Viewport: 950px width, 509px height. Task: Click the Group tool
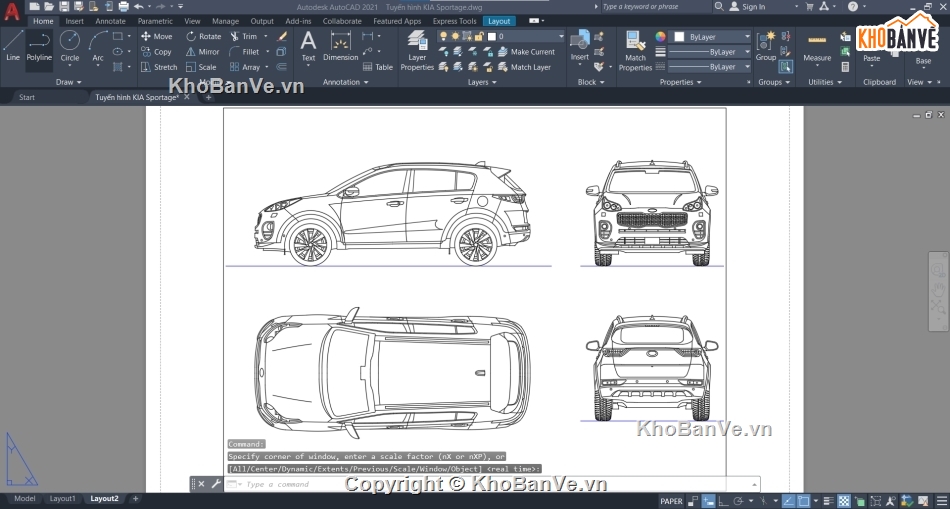pos(766,47)
